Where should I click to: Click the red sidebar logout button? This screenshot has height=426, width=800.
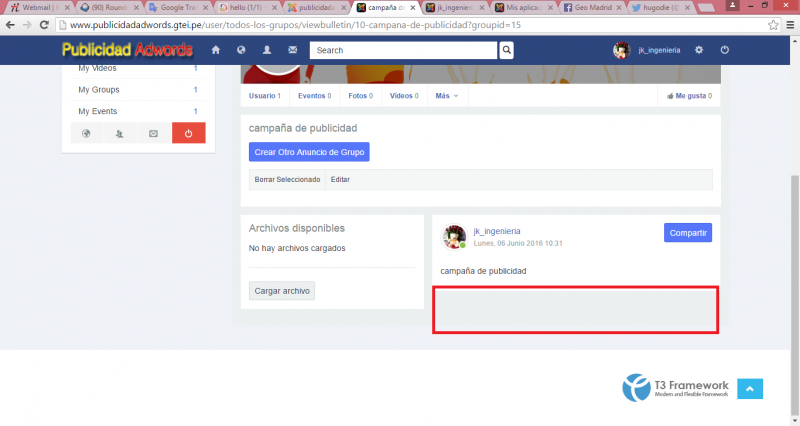pyautogui.click(x=188, y=133)
